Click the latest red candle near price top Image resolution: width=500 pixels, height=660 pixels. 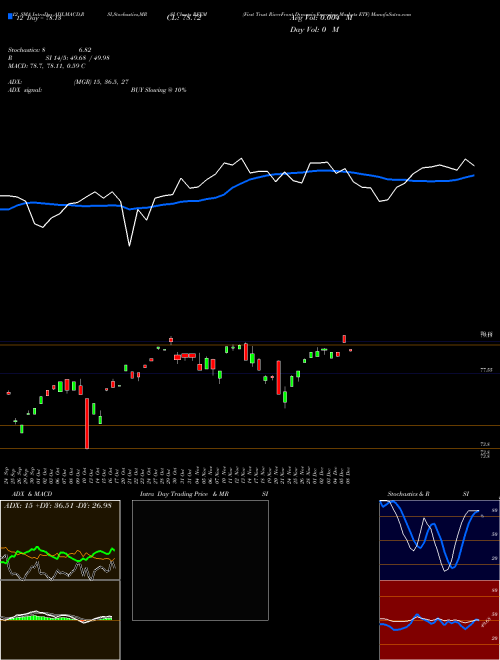(344, 339)
